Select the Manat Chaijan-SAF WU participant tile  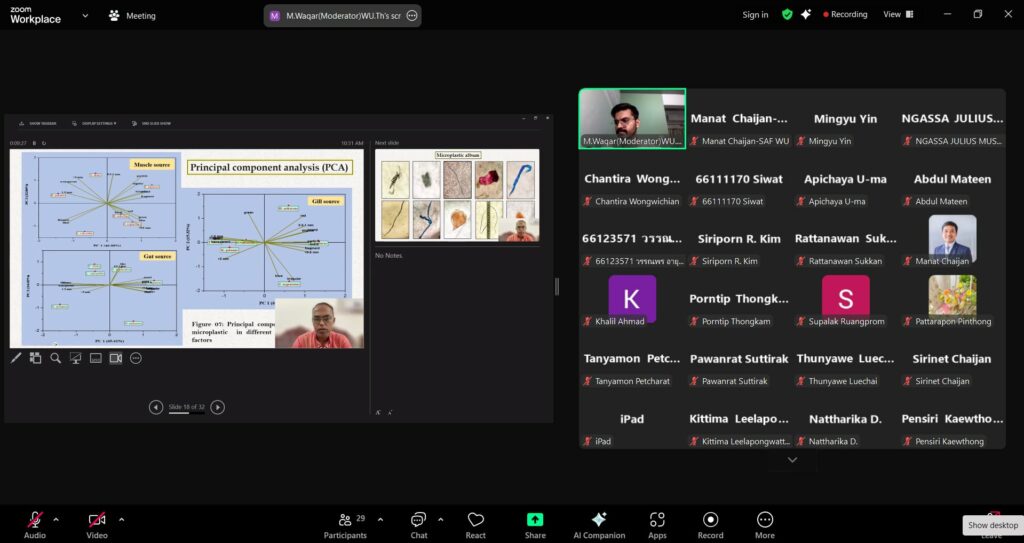click(x=739, y=129)
